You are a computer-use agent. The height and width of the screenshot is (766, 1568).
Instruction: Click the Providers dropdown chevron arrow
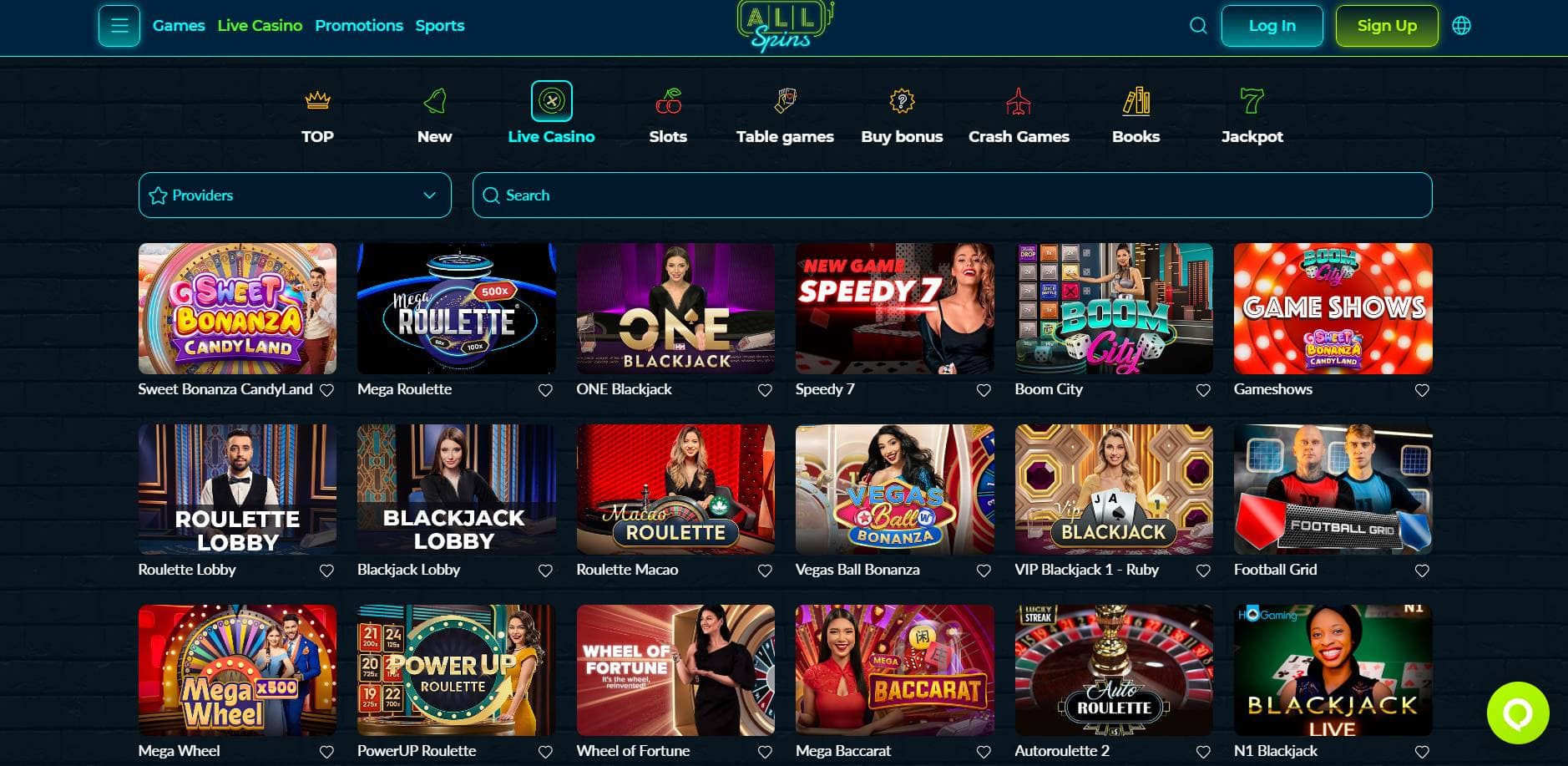[429, 195]
